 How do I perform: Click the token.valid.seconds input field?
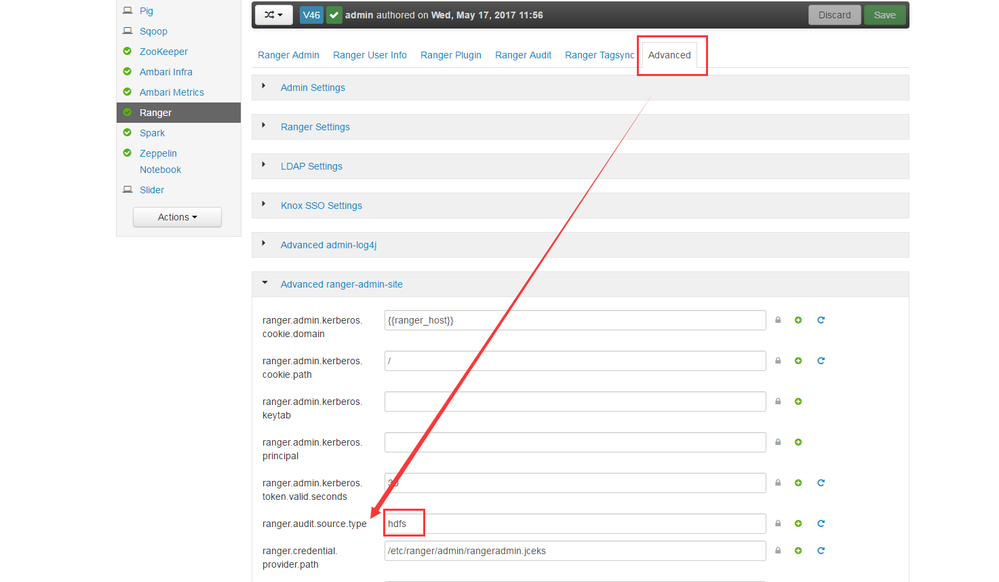[575, 483]
